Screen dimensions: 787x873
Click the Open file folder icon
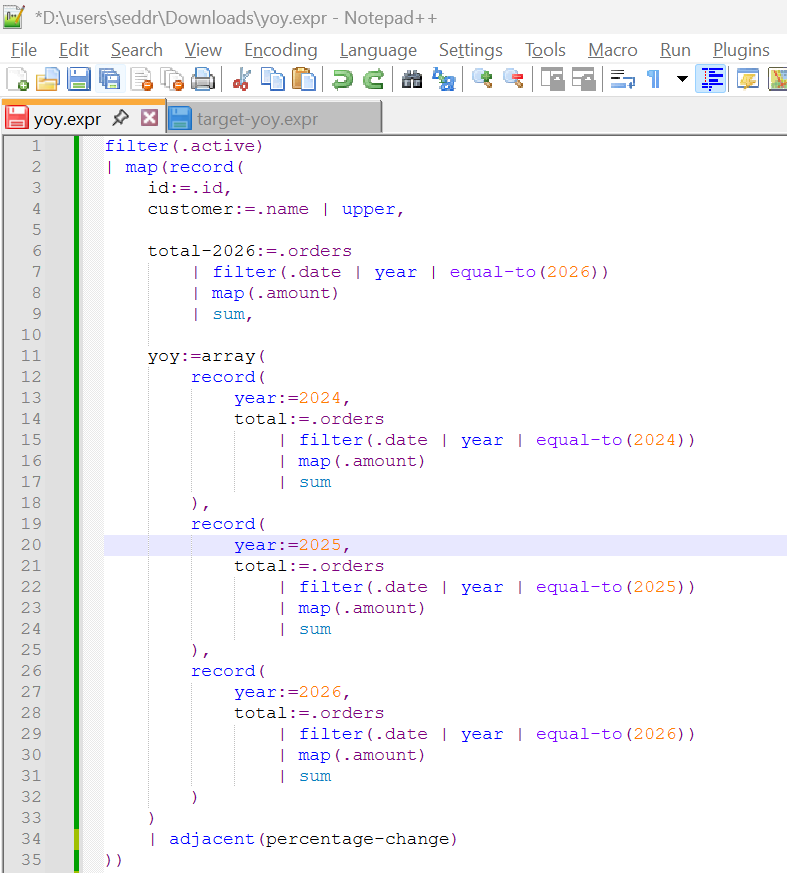pos(48,79)
